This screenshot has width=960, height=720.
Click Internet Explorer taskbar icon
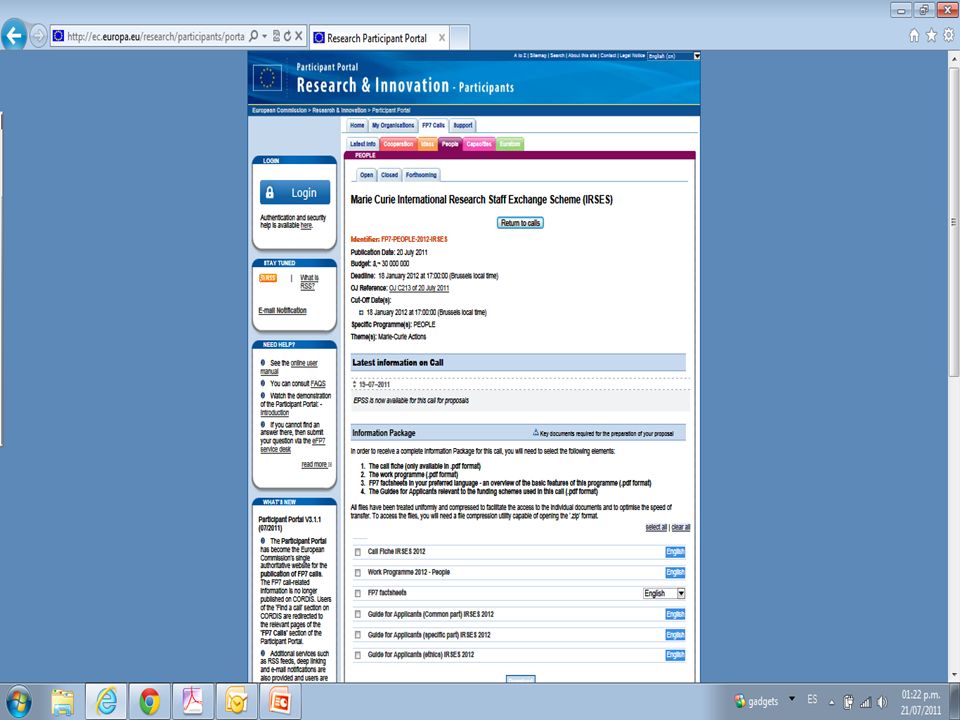(x=106, y=702)
